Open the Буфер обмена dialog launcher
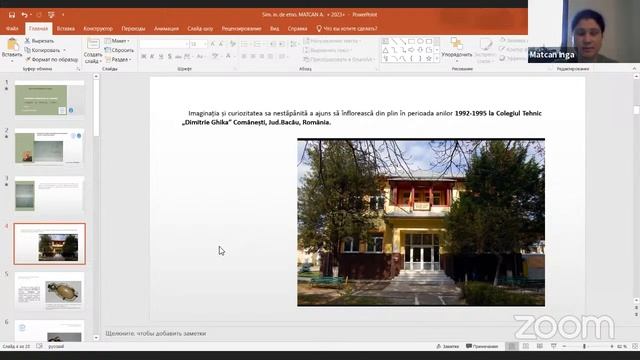This screenshot has width=640, height=360. pyautogui.click(x=78, y=69)
